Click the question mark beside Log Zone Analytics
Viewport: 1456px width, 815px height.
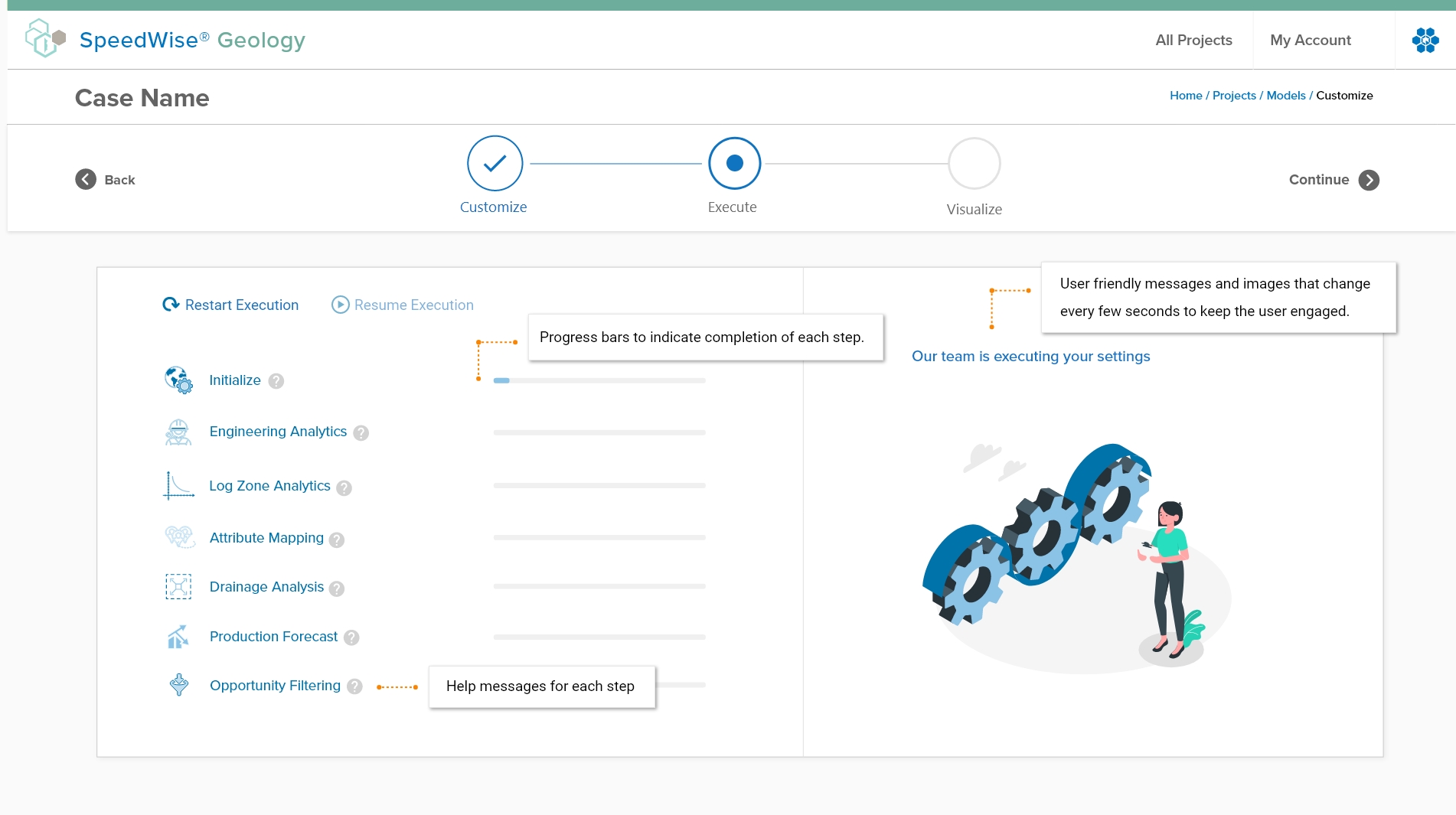pos(344,487)
